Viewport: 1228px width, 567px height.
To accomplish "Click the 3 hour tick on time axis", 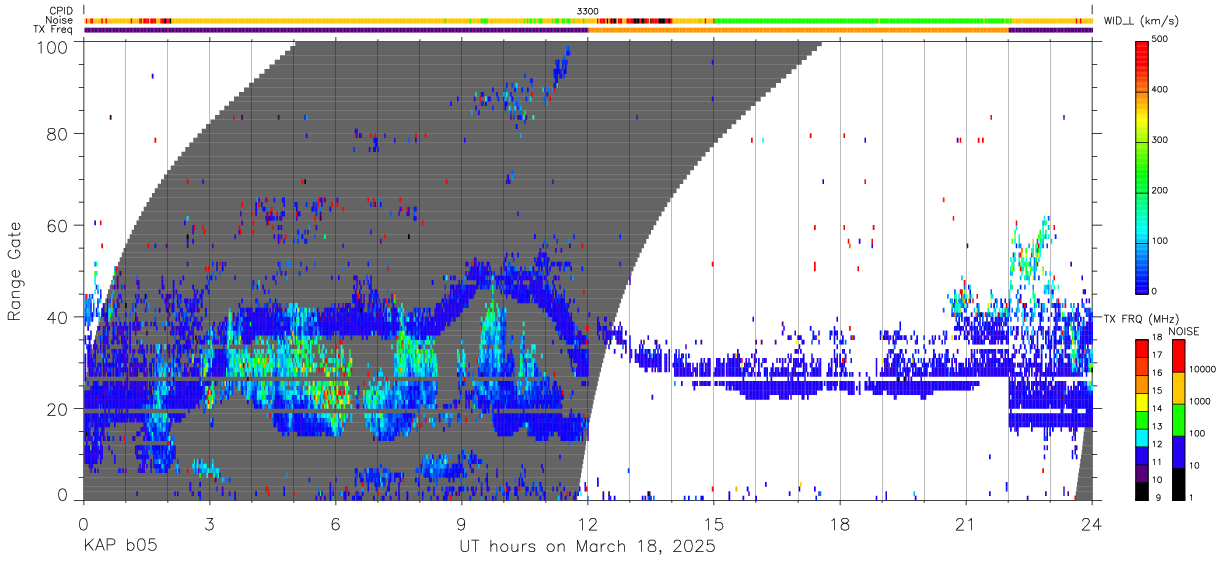I will (x=209, y=523).
